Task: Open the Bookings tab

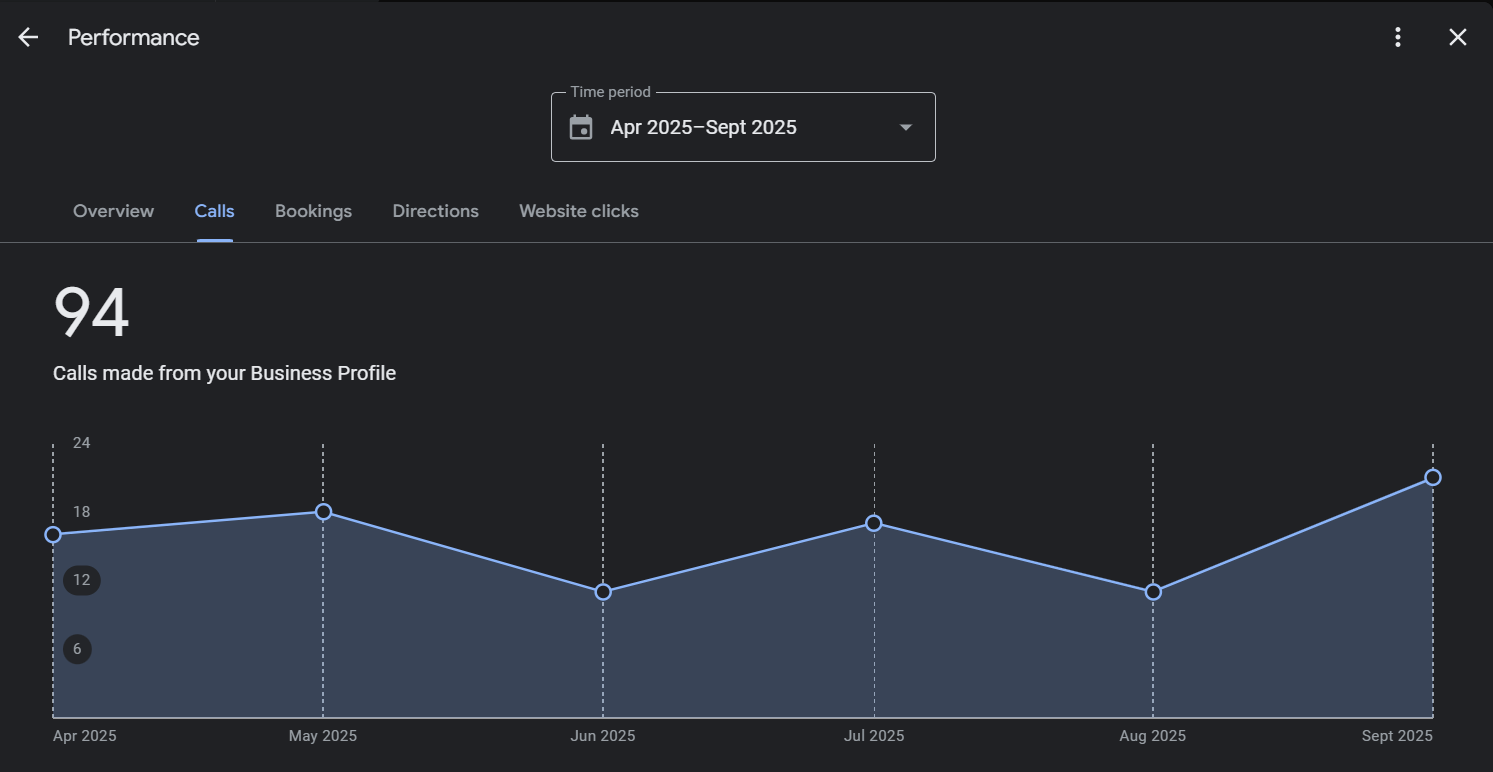Action: pos(313,211)
